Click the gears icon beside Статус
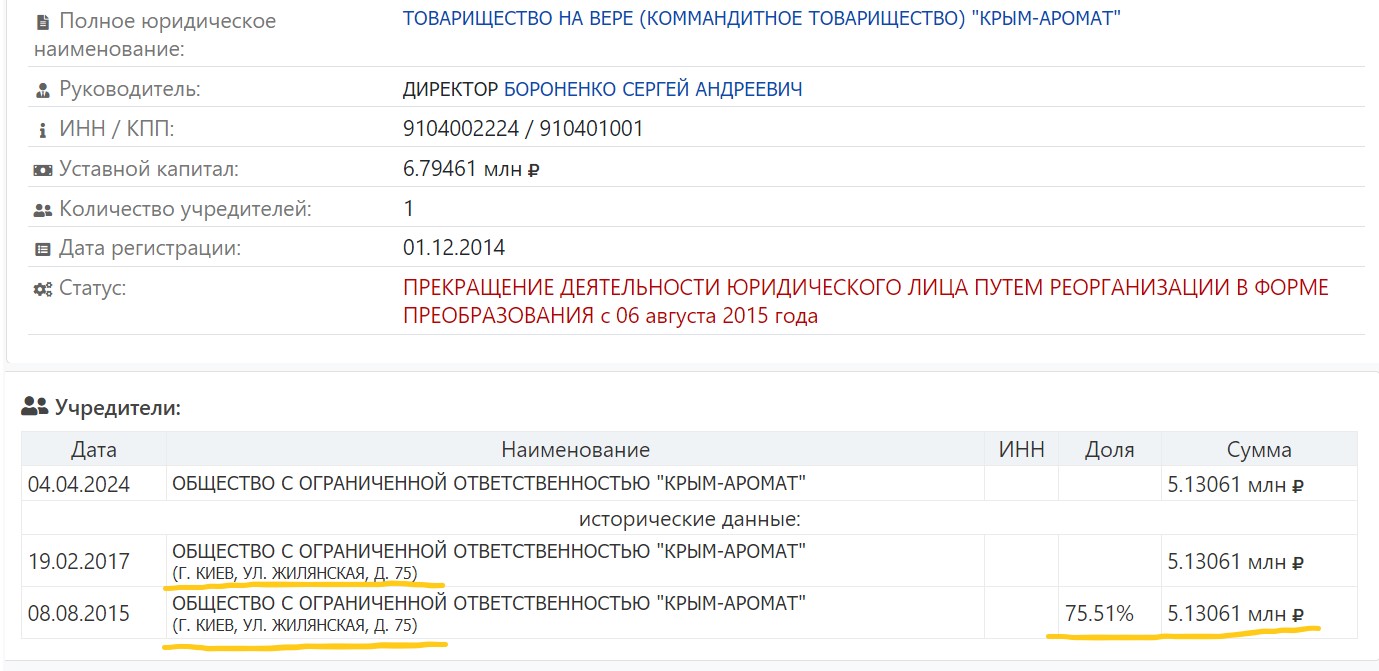The image size is (1379, 671). tap(42, 289)
